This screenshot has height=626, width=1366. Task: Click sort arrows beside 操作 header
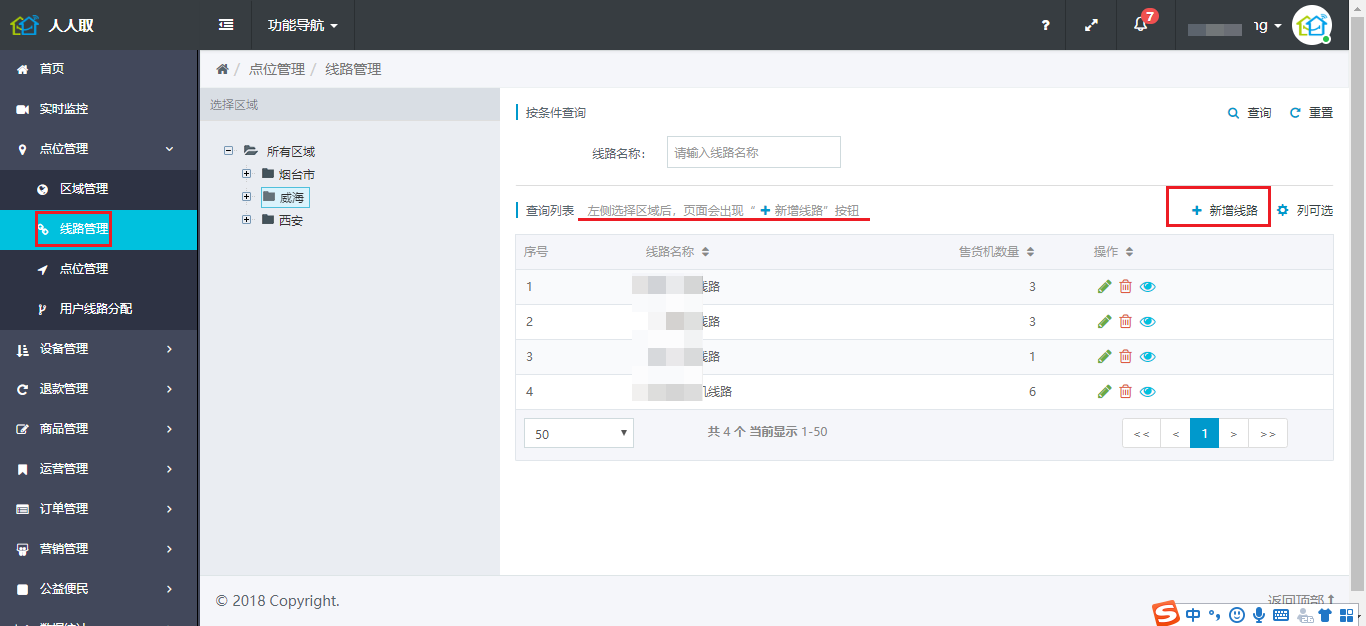click(1130, 252)
